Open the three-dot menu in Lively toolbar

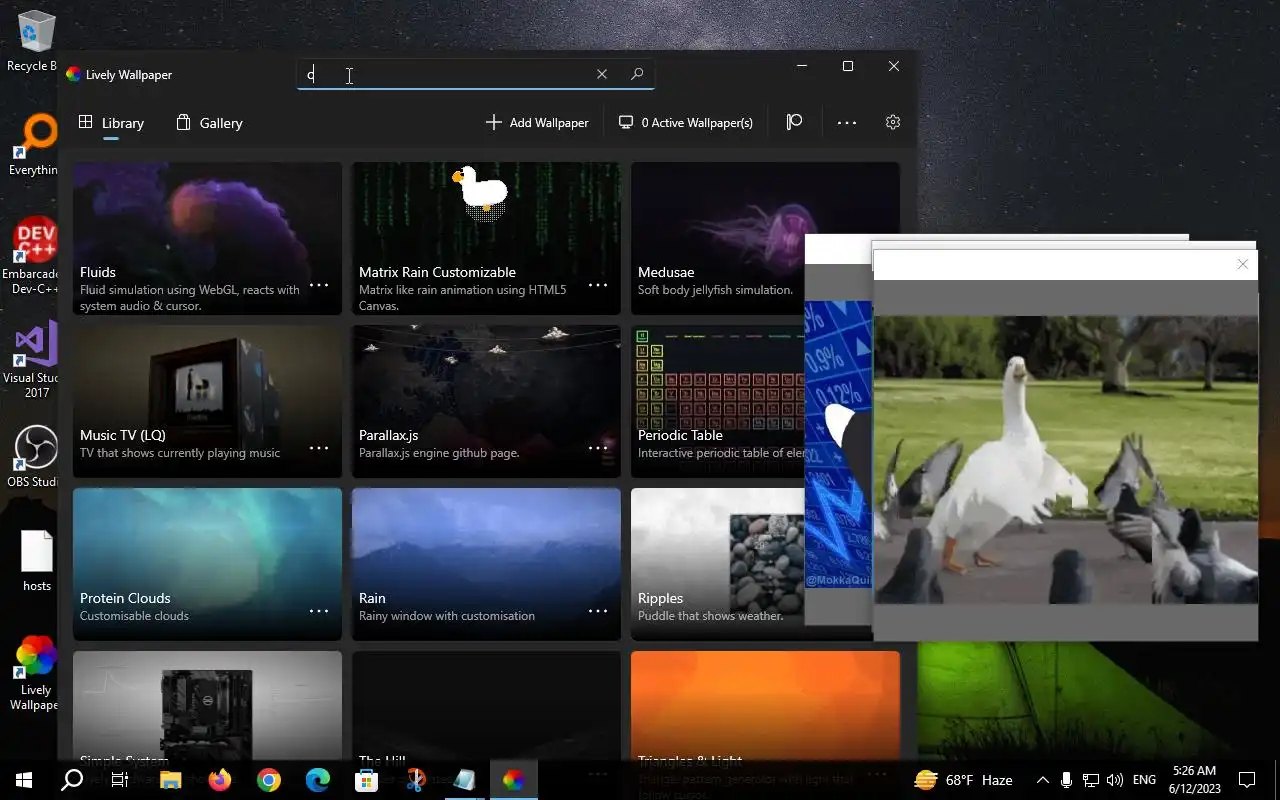pos(847,122)
